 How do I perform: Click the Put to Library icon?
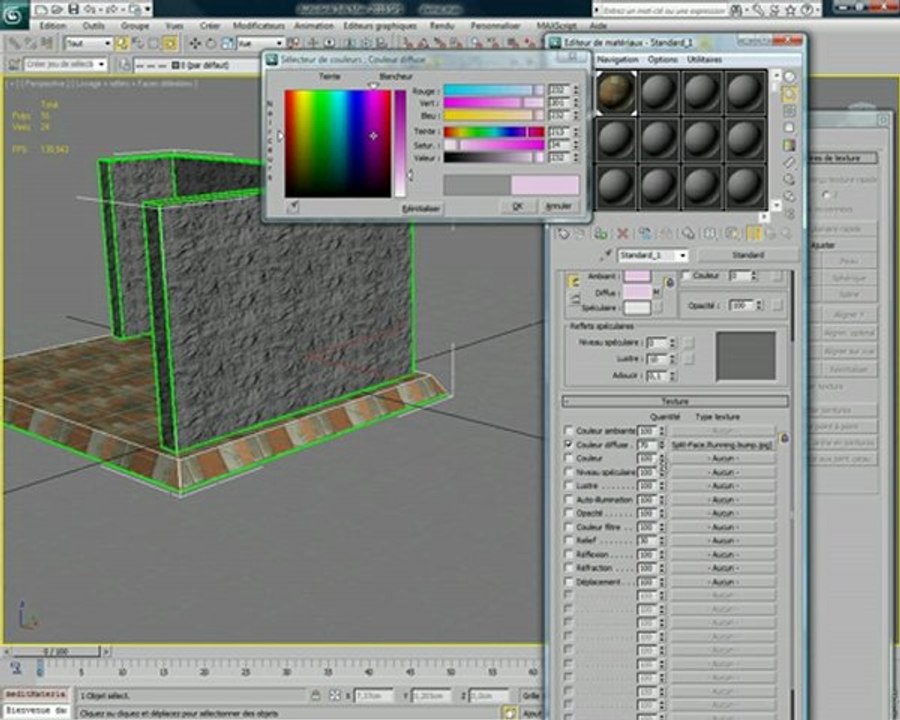click(688, 234)
